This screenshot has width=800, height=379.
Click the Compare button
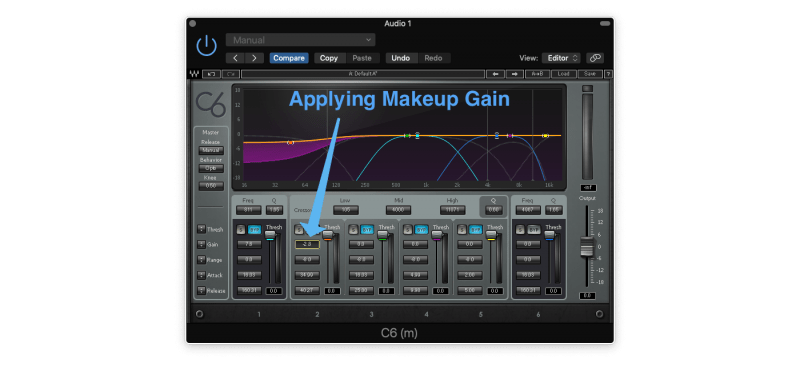pyautogui.click(x=289, y=58)
